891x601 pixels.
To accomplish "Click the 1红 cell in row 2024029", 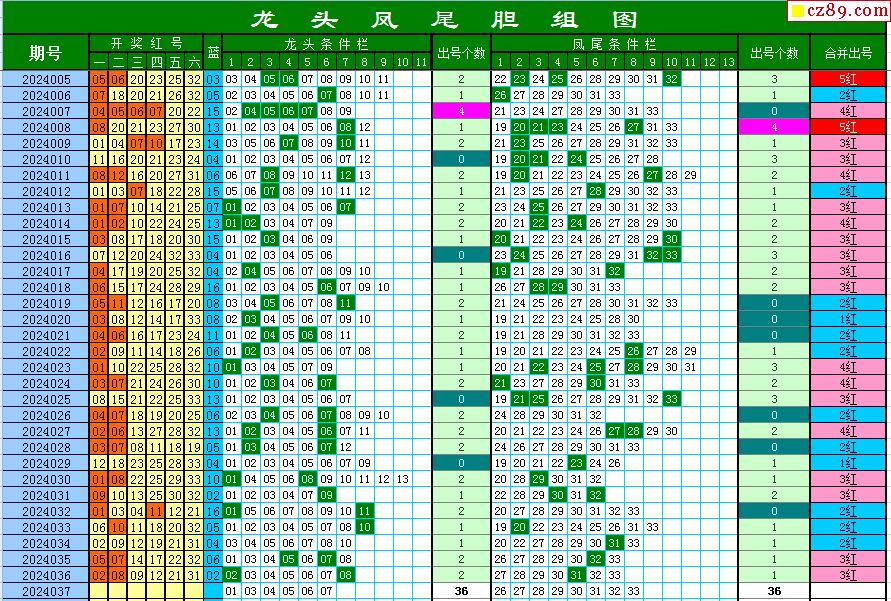I will [x=848, y=464].
